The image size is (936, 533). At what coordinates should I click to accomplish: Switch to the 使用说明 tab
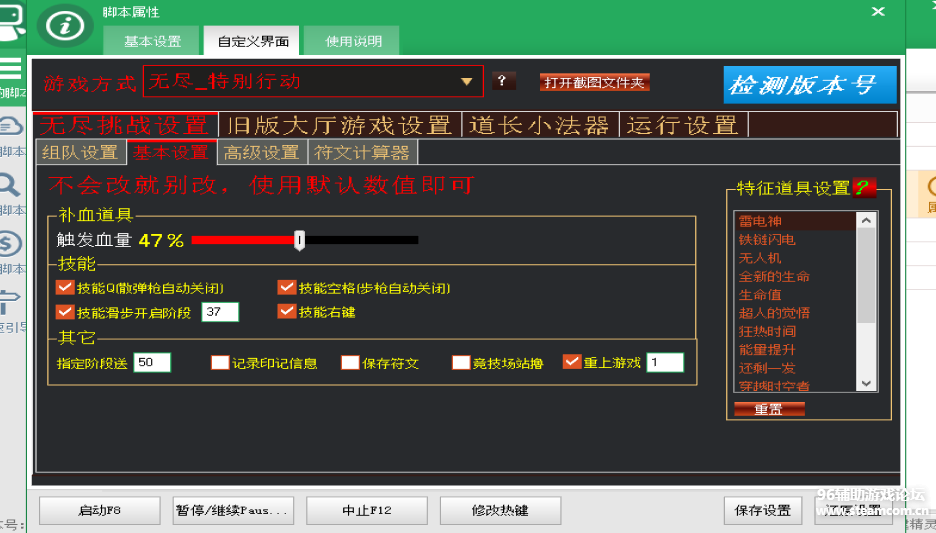(352, 41)
